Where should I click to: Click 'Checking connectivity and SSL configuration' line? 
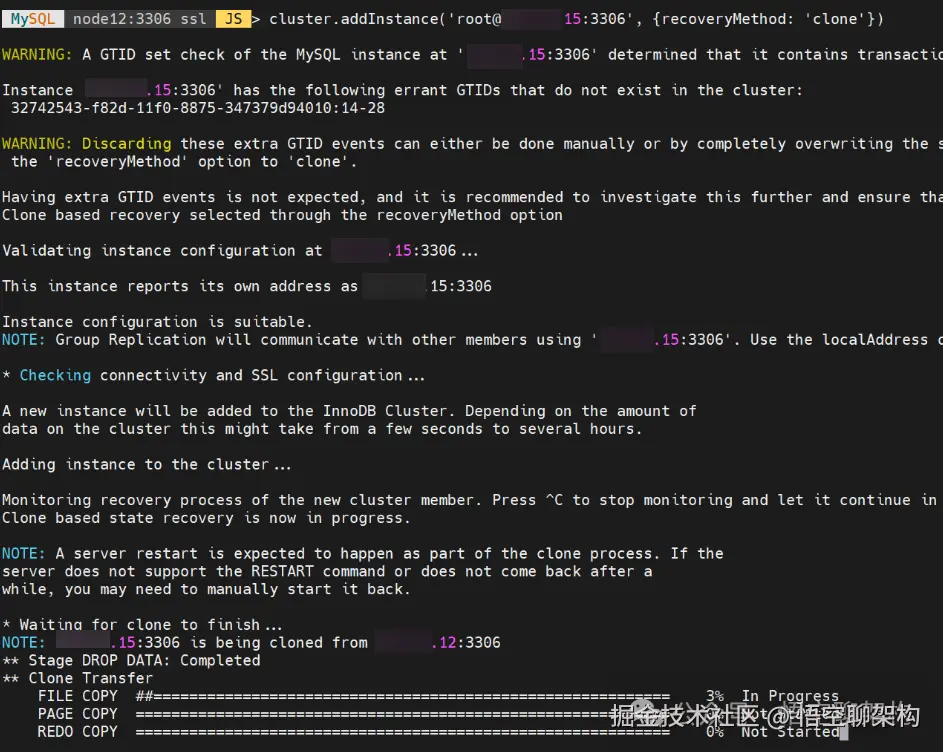pos(213,375)
